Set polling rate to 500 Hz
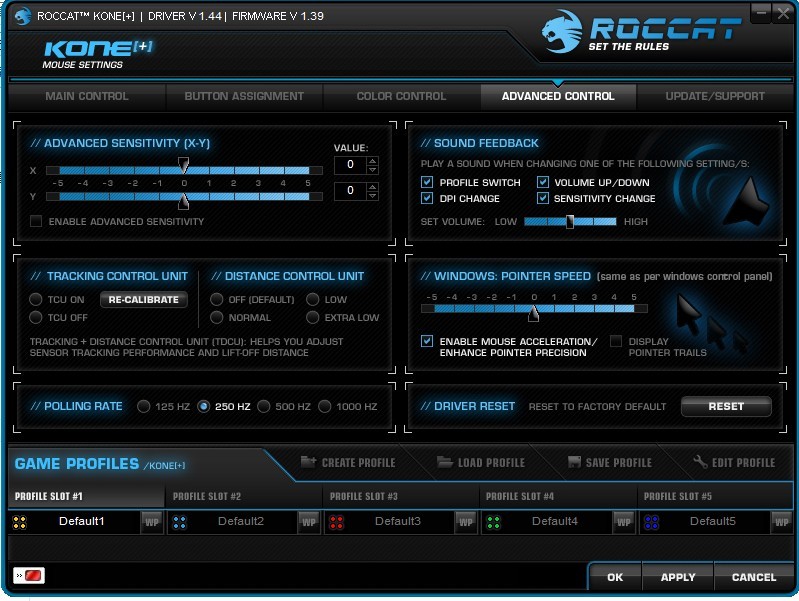 pos(264,406)
